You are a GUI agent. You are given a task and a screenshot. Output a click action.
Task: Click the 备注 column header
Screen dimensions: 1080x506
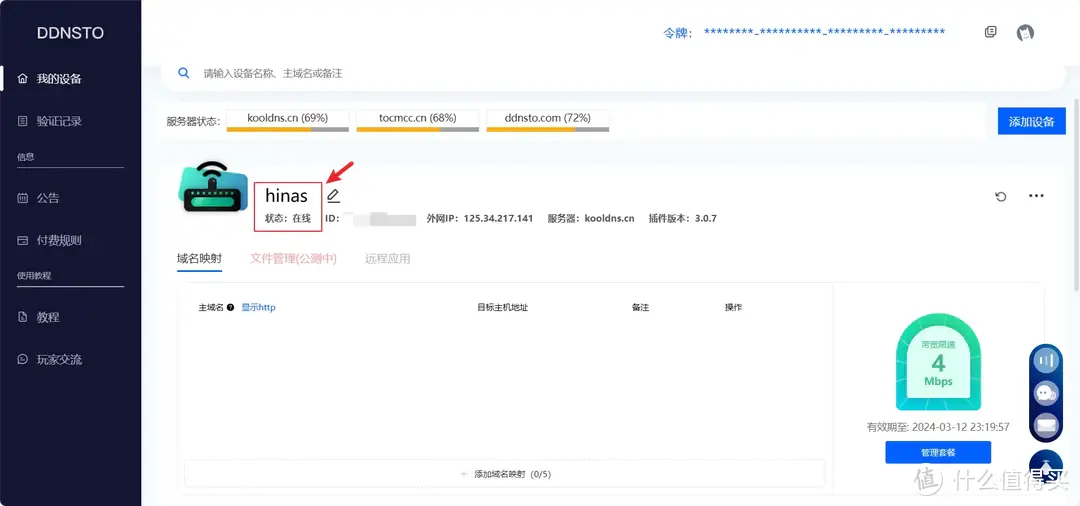[x=640, y=308]
